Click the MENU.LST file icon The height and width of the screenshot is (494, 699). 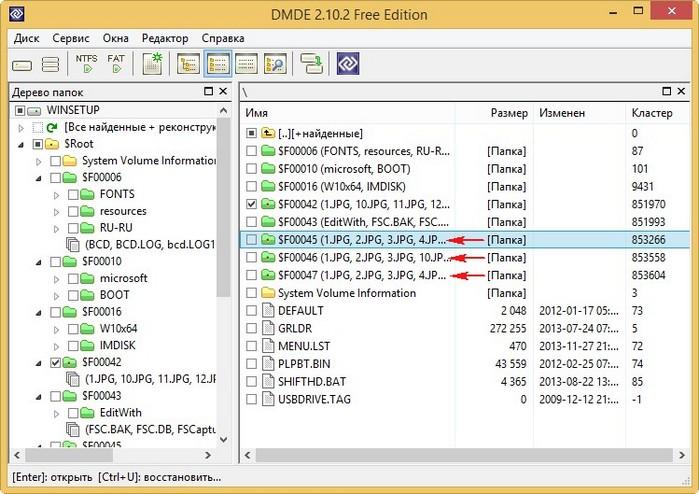[267, 346]
